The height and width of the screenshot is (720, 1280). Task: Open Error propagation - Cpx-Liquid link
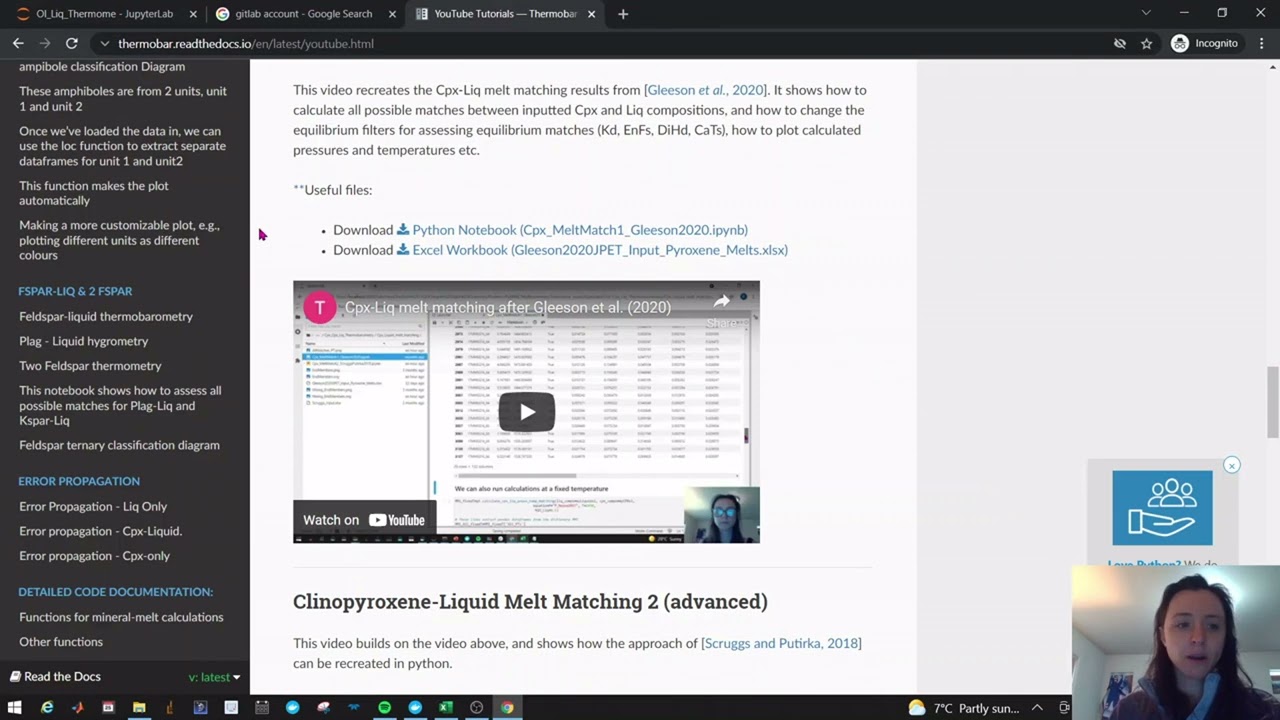(x=100, y=531)
